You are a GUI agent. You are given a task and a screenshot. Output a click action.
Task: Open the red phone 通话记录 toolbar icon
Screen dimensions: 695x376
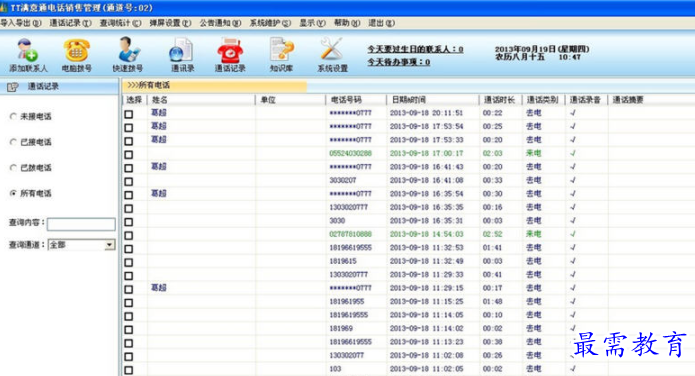pyautogui.click(x=230, y=50)
